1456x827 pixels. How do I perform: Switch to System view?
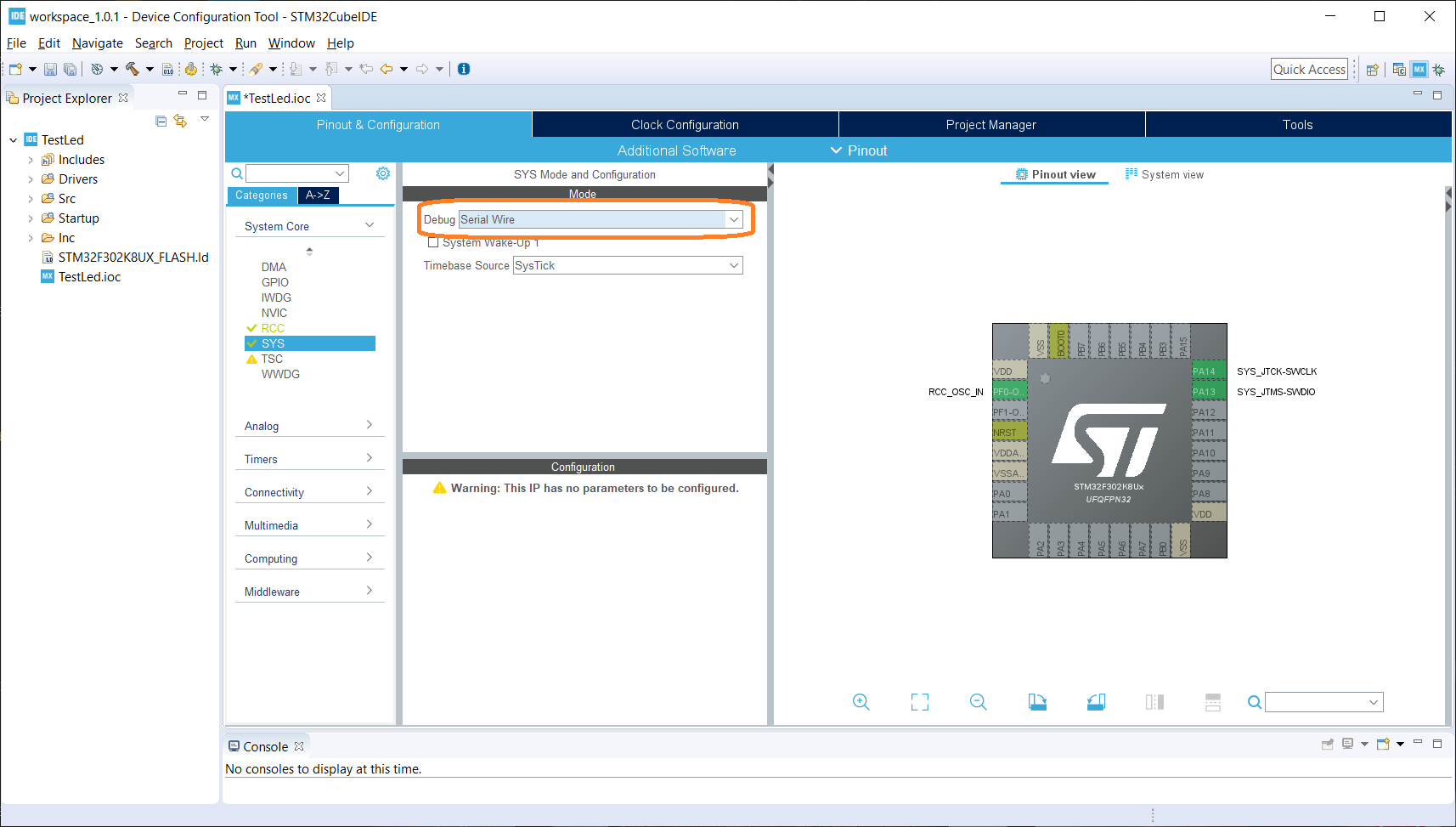(x=1165, y=174)
